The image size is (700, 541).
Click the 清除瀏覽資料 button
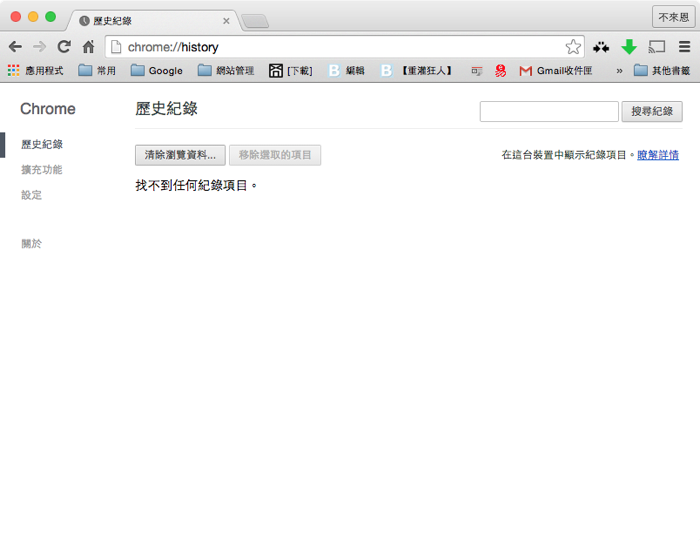(x=180, y=155)
